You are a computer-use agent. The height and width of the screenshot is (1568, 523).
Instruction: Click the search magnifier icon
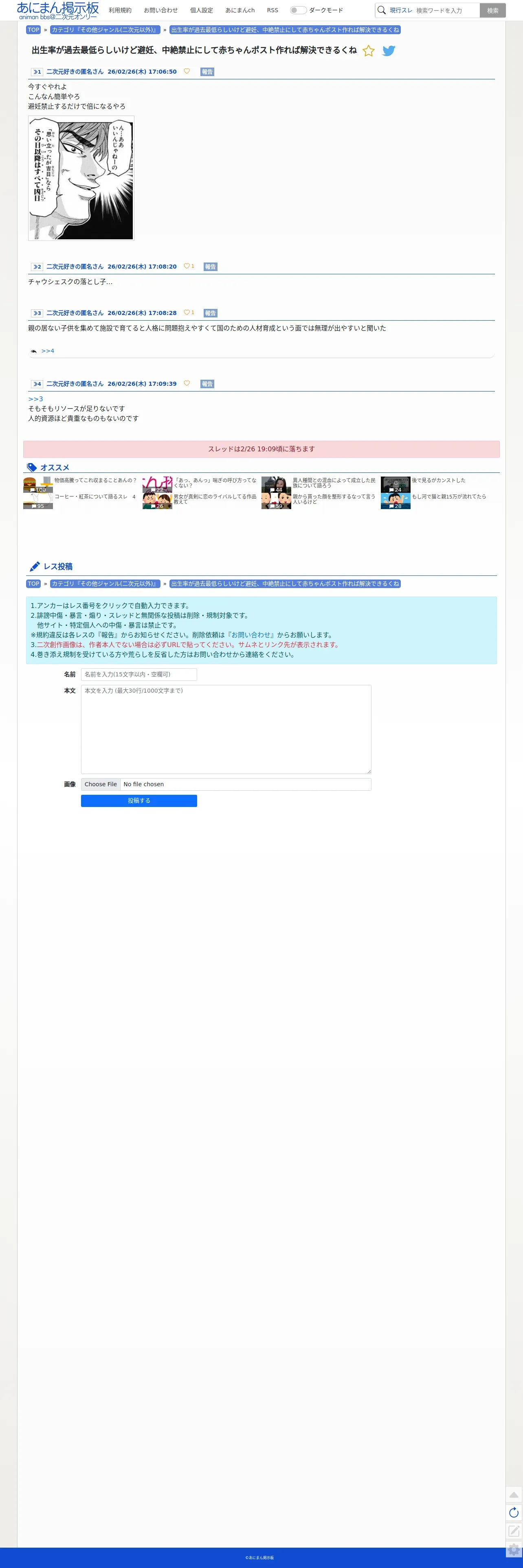(x=382, y=10)
